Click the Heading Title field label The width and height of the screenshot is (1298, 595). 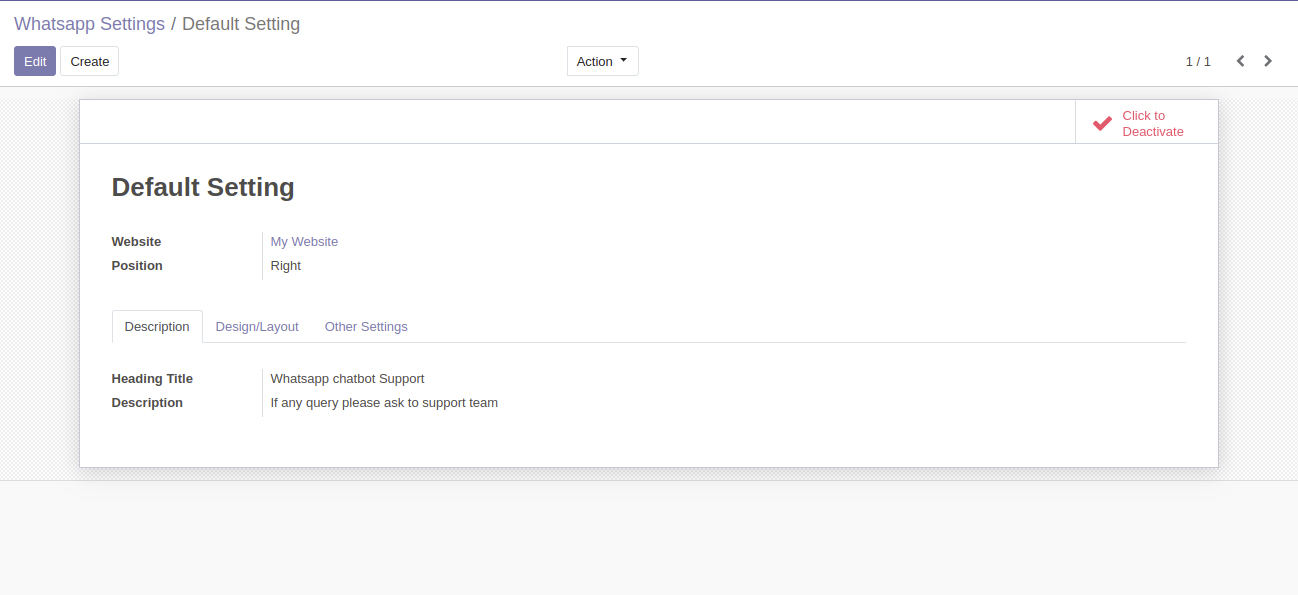(x=152, y=379)
